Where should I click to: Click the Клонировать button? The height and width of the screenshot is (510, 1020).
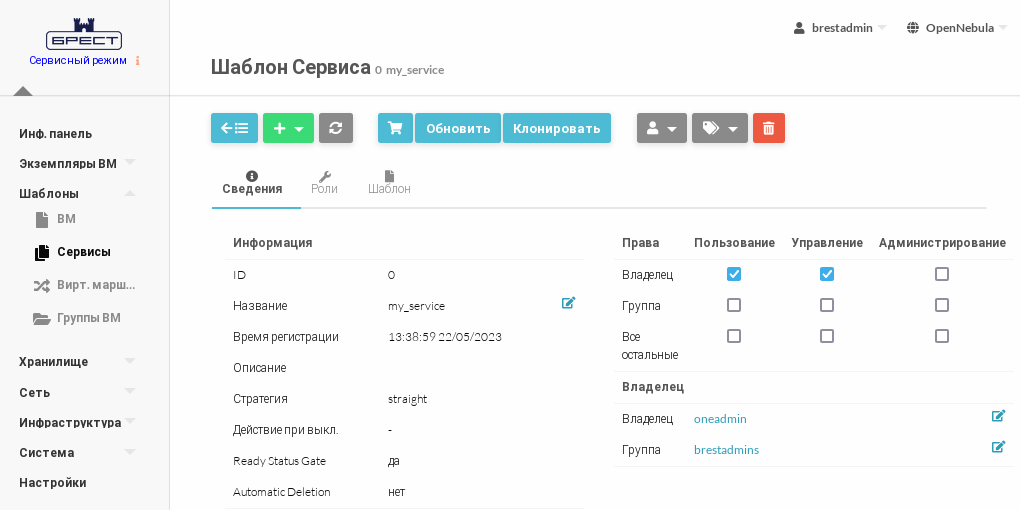[x=556, y=128]
